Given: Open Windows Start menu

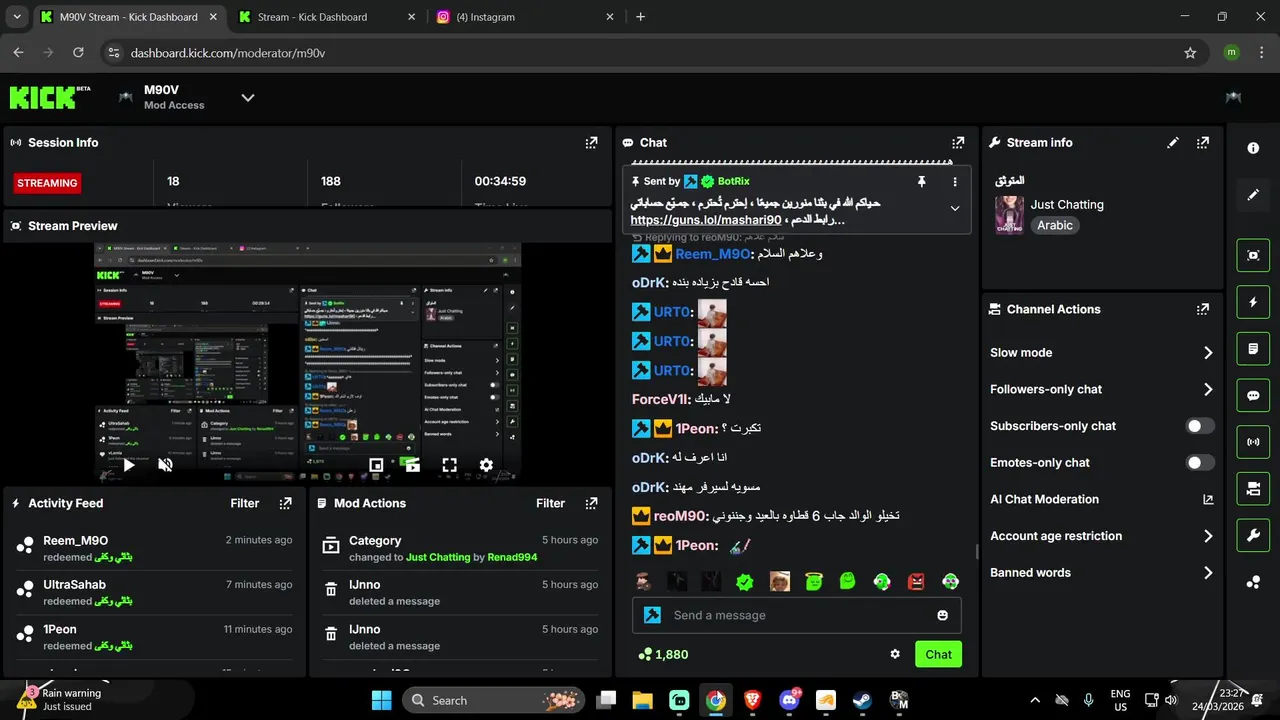Looking at the screenshot, I should pyautogui.click(x=382, y=701).
